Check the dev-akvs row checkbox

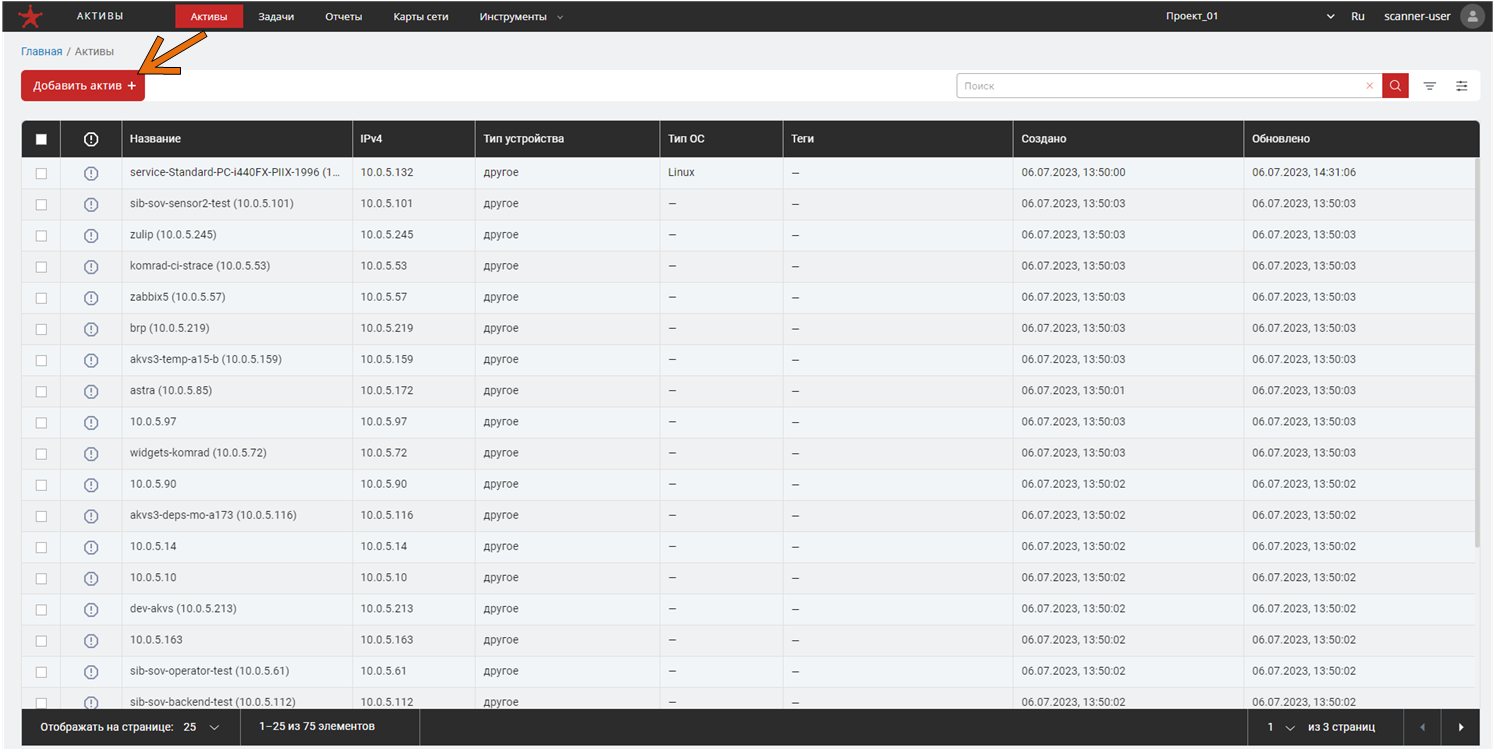[41, 609]
